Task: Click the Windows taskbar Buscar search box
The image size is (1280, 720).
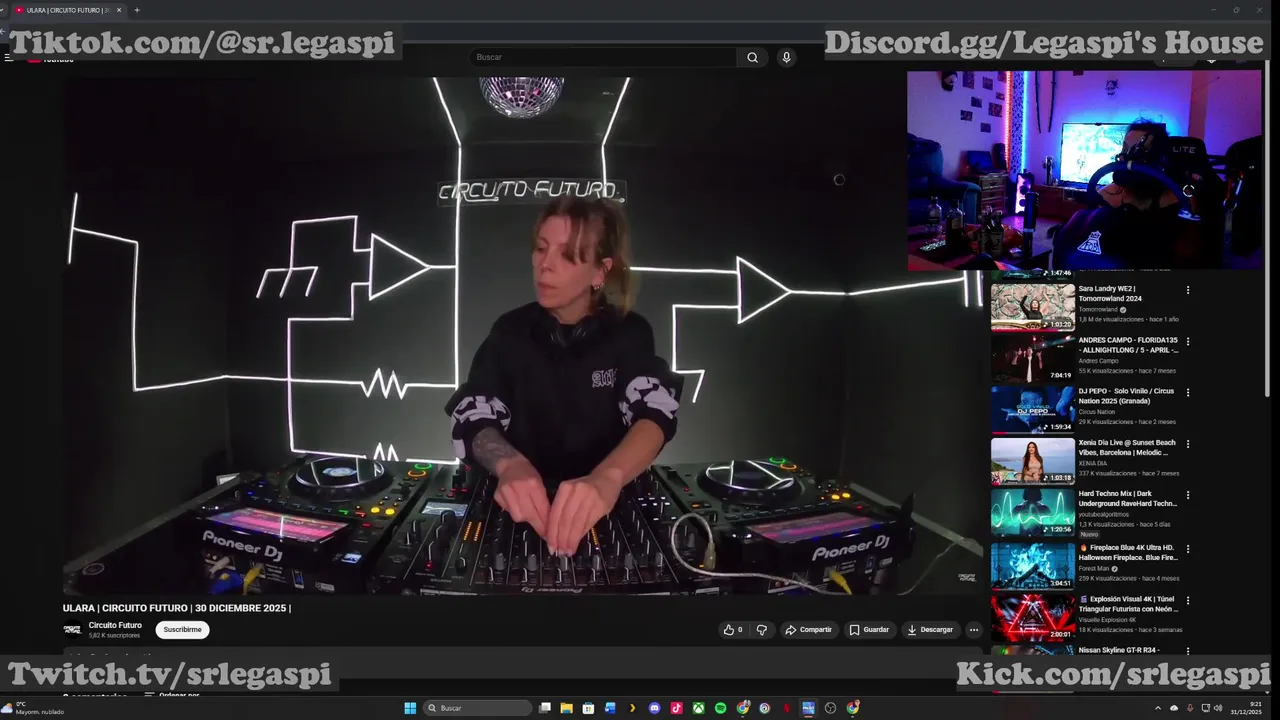Action: [x=478, y=708]
